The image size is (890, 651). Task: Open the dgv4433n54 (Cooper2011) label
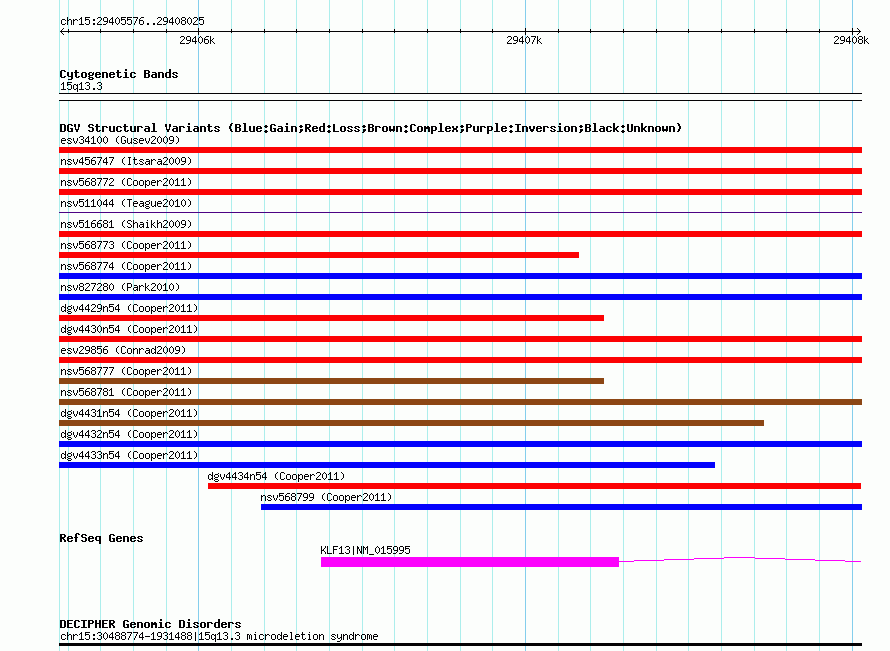pyautogui.click(x=129, y=455)
